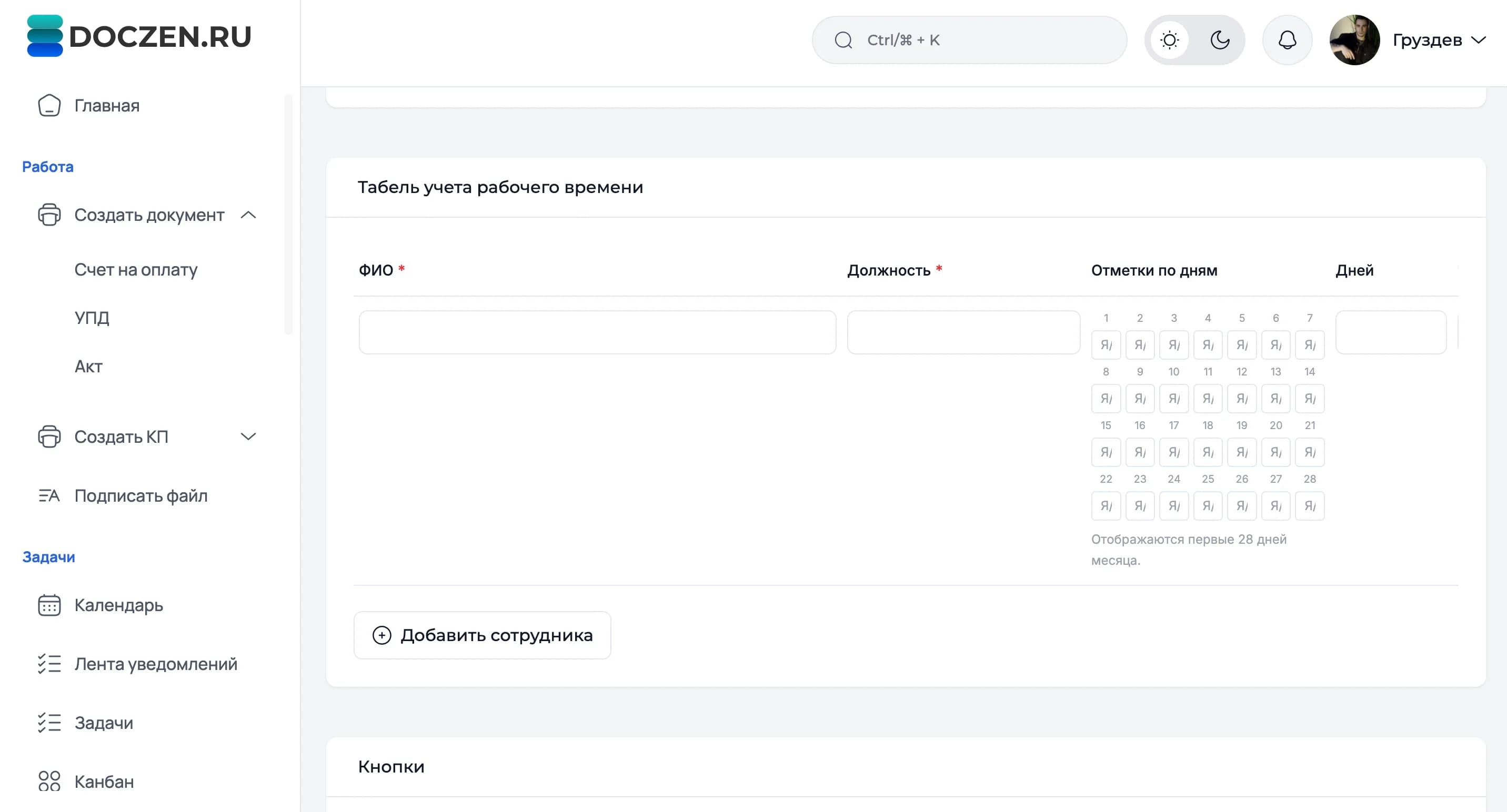Select the day 10 mark cell

click(1173, 399)
